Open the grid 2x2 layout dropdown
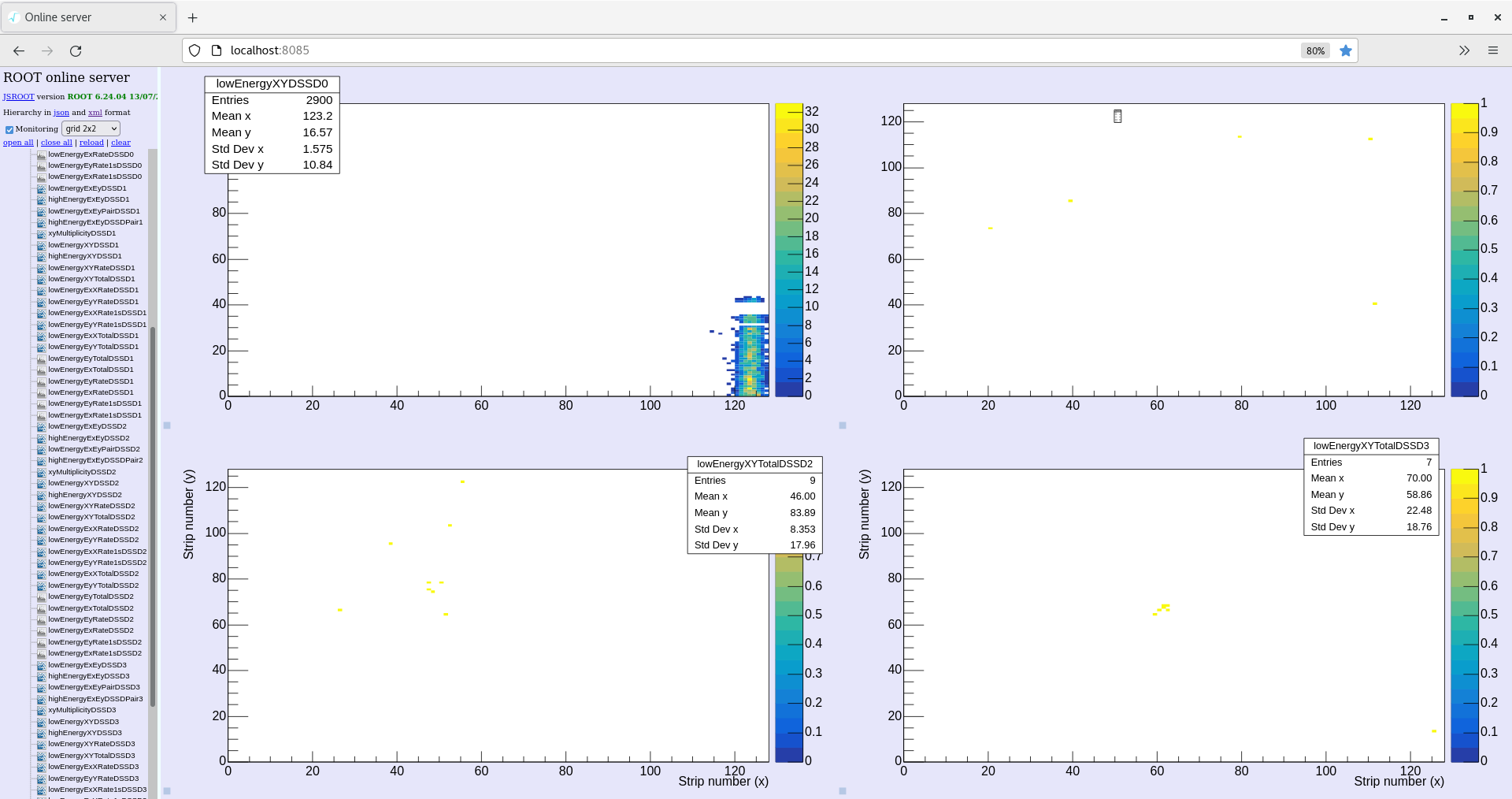The image size is (1512, 799). [91, 128]
